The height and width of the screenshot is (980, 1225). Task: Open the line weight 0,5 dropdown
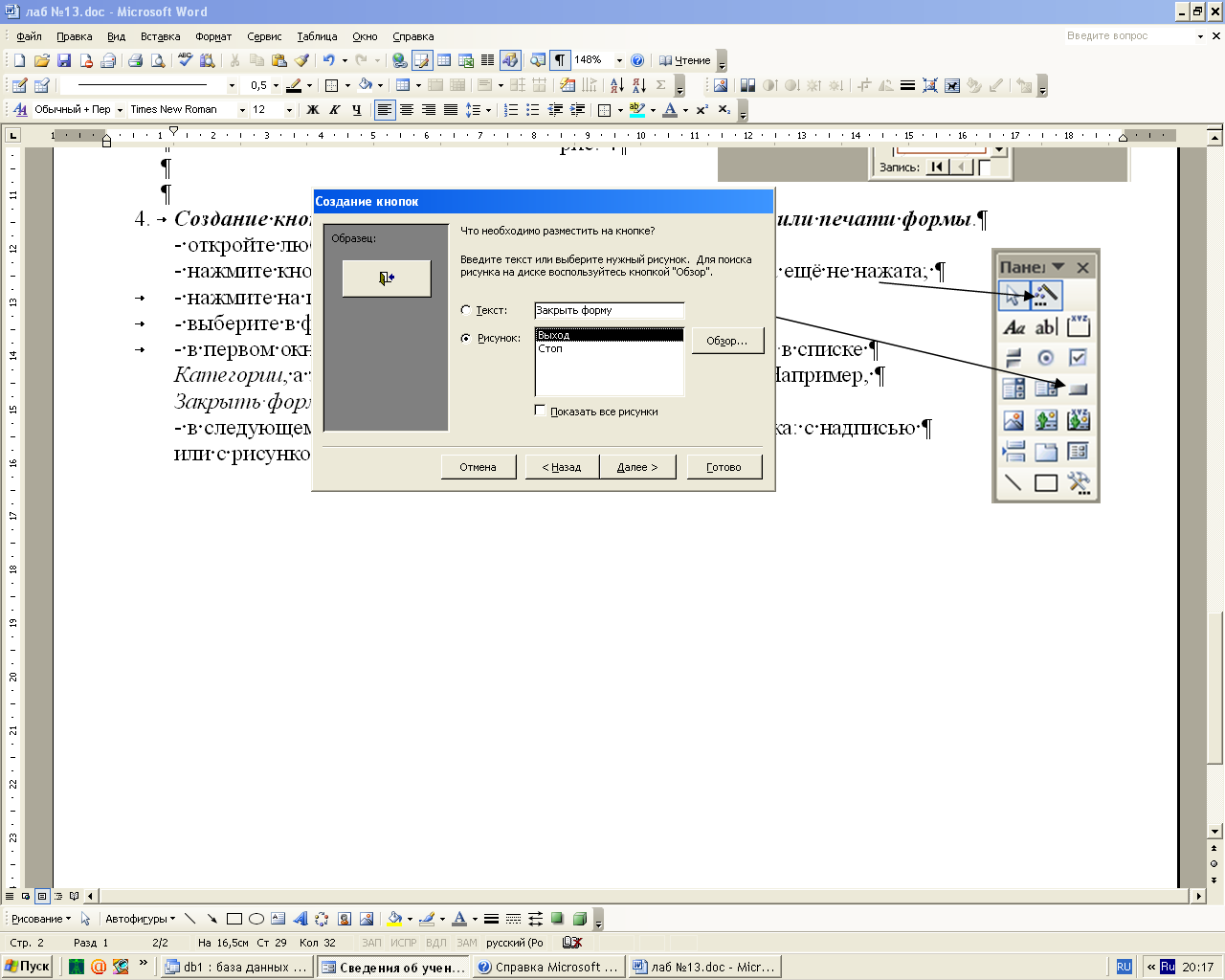[x=276, y=85]
